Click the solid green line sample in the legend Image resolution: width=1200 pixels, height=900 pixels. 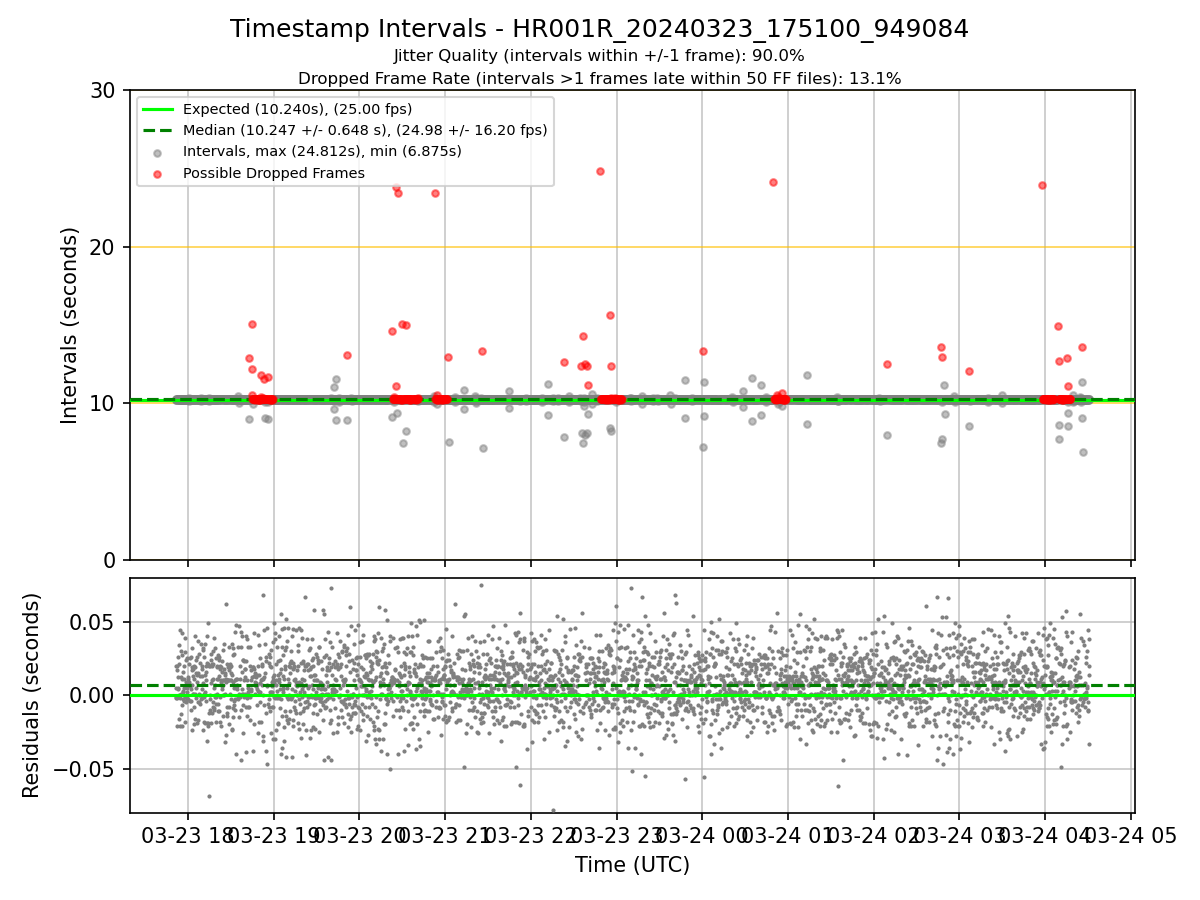159,109
